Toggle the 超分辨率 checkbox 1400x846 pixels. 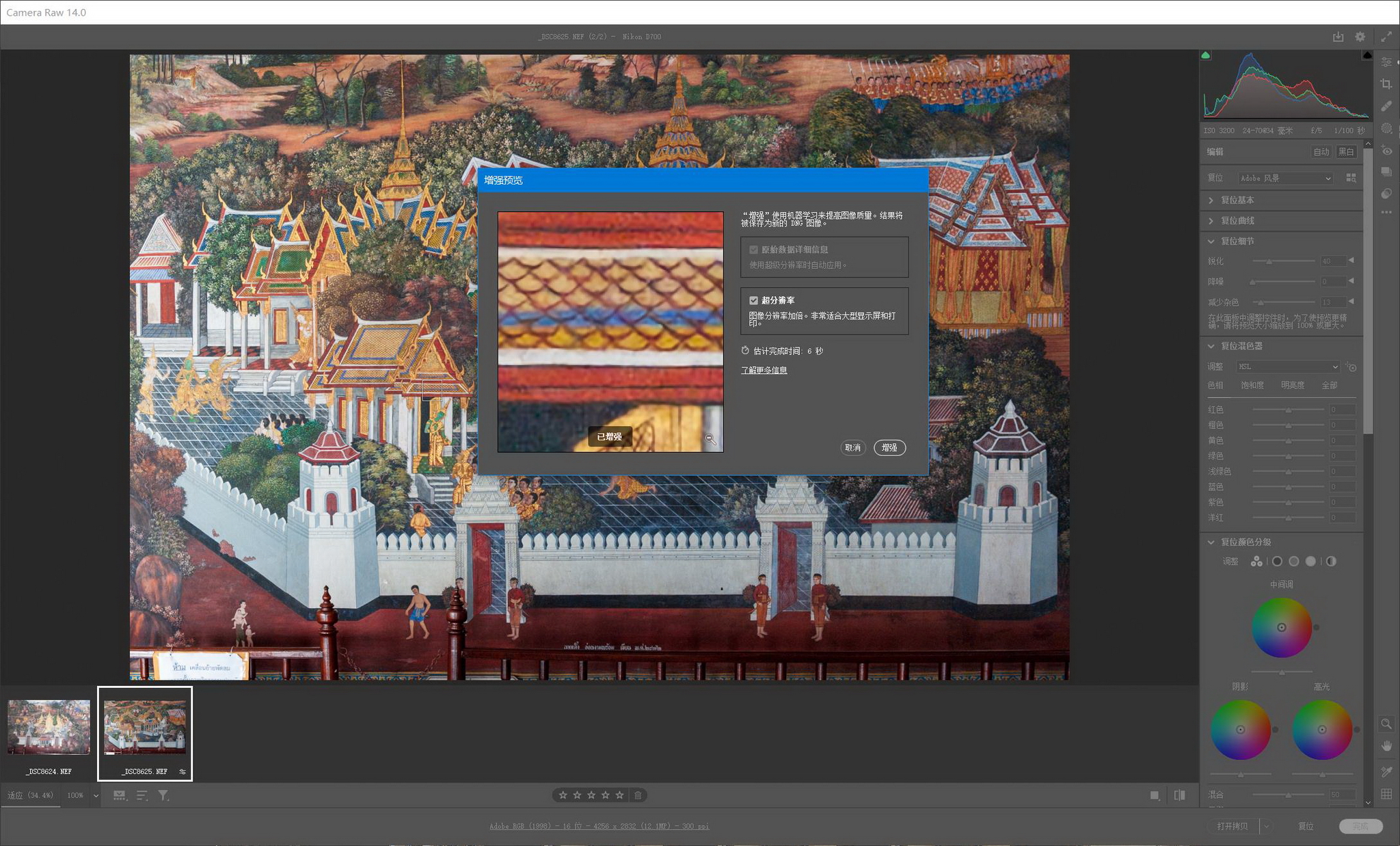[753, 300]
